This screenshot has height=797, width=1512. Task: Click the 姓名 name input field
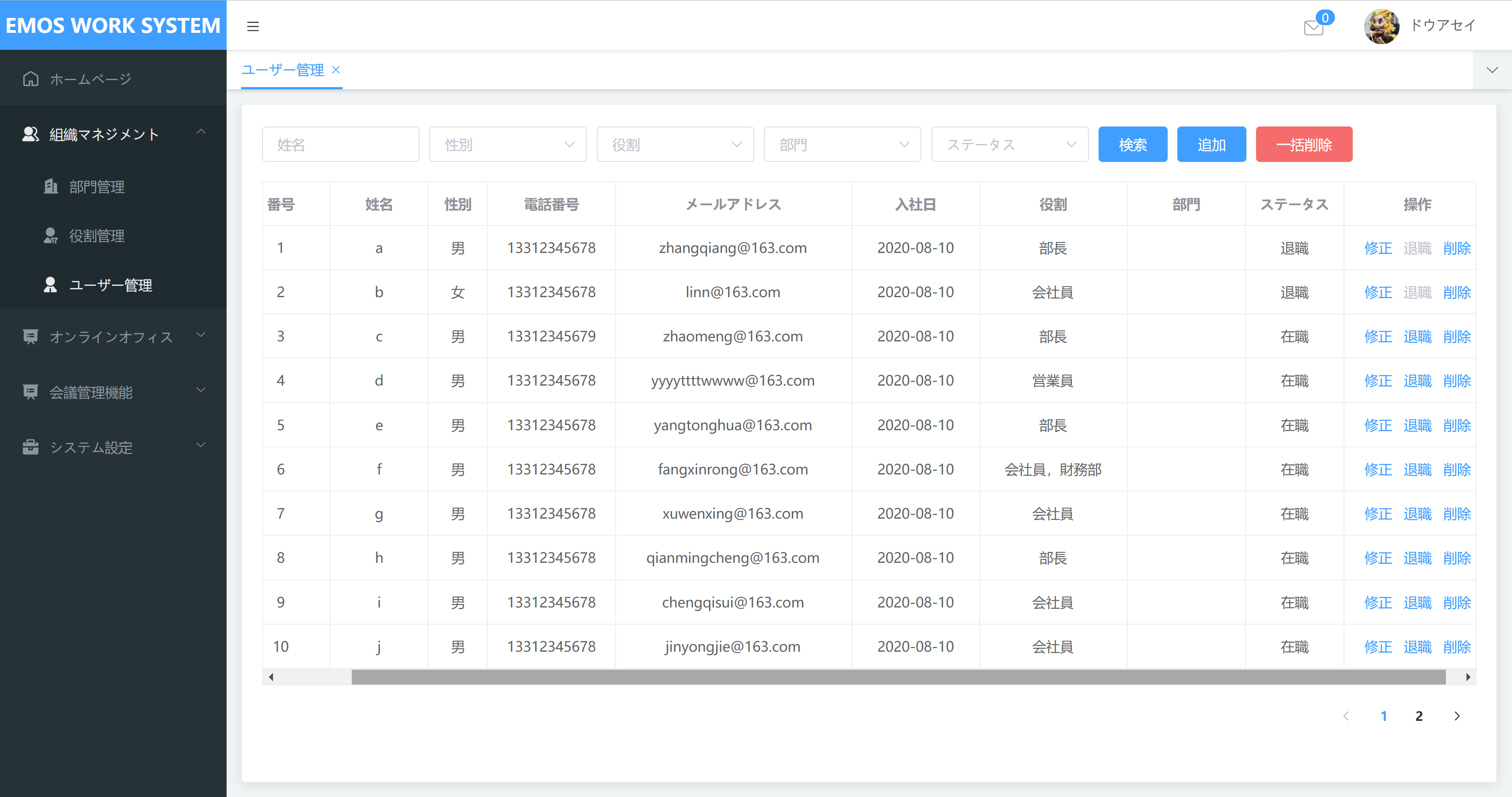[340, 144]
